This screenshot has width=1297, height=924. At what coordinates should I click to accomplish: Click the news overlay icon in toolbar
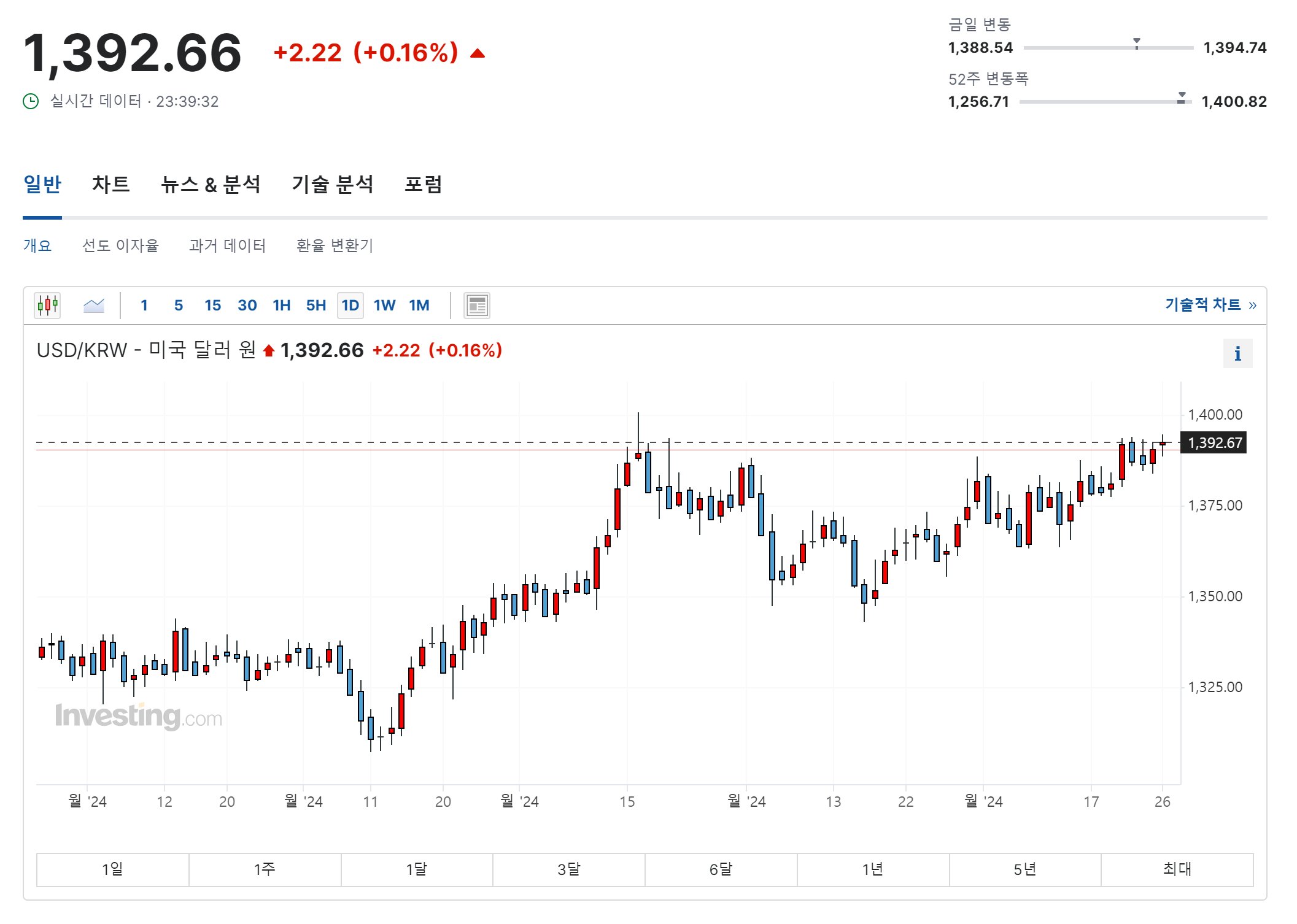click(x=477, y=305)
